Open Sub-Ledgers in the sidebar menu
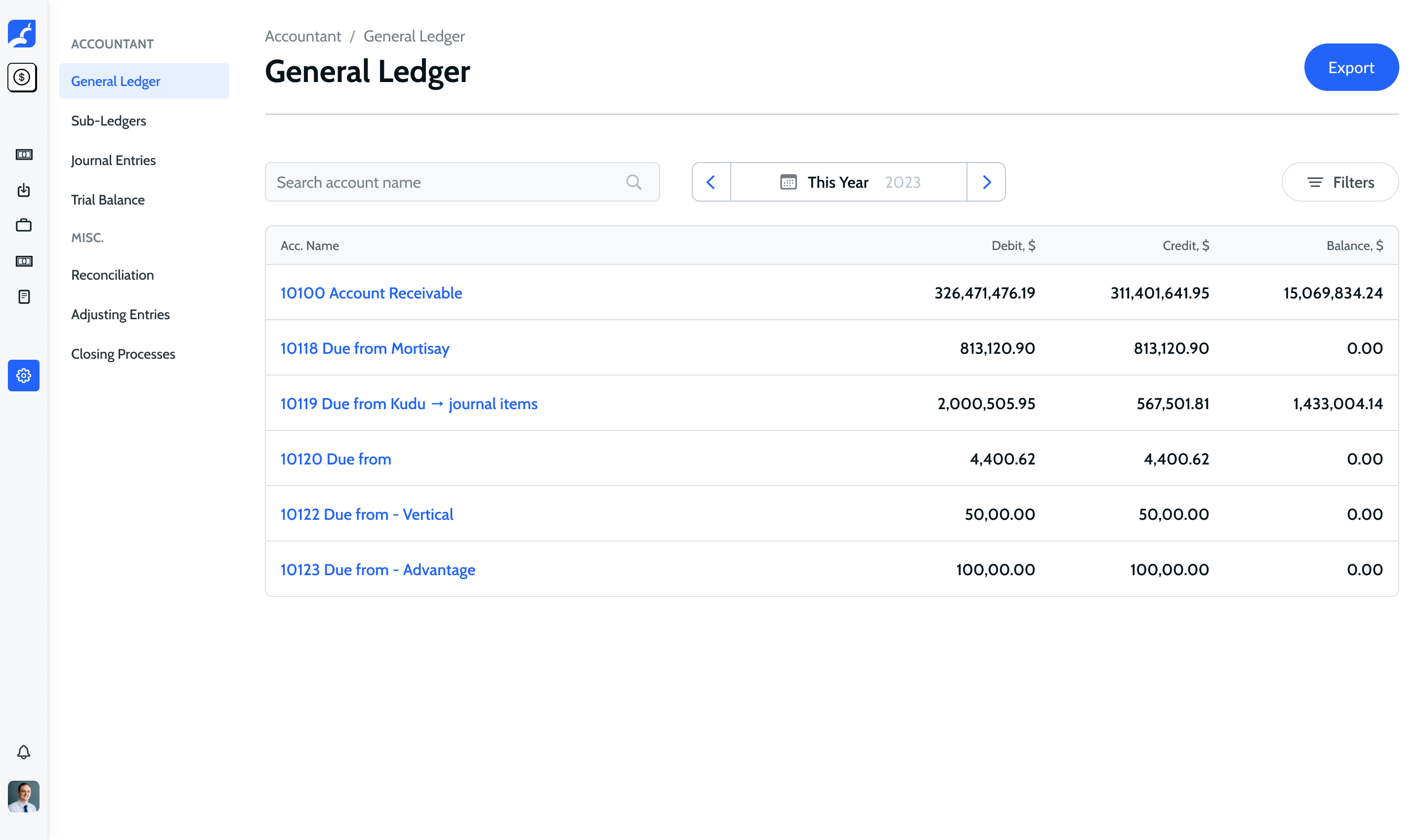The width and height of the screenshot is (1423, 840). 109,121
